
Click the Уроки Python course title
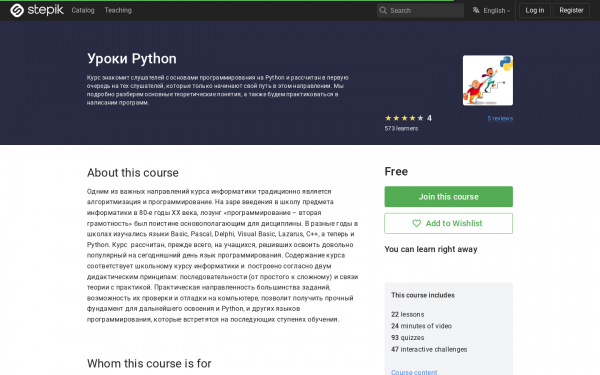[x=132, y=59]
